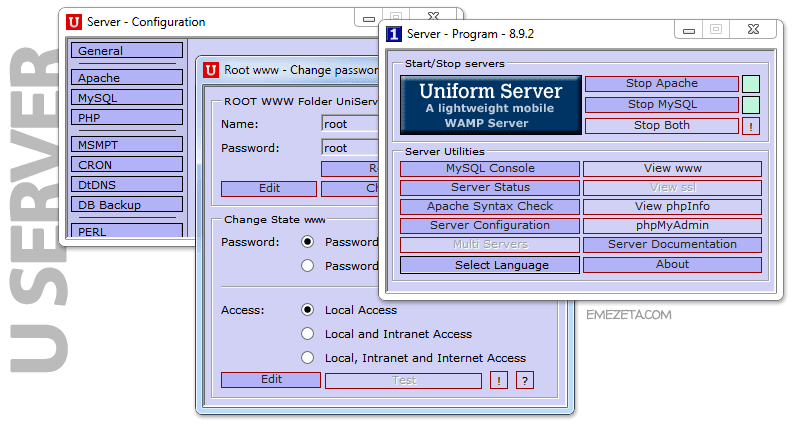The height and width of the screenshot is (426, 800).
Task: Open the MySQL Console
Action: pyautogui.click(x=490, y=169)
